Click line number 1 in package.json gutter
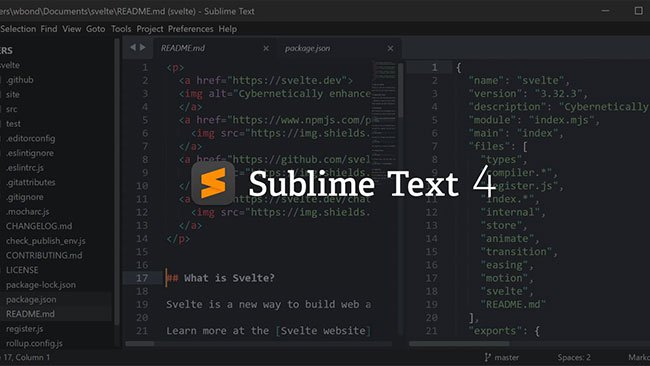 tap(434, 68)
